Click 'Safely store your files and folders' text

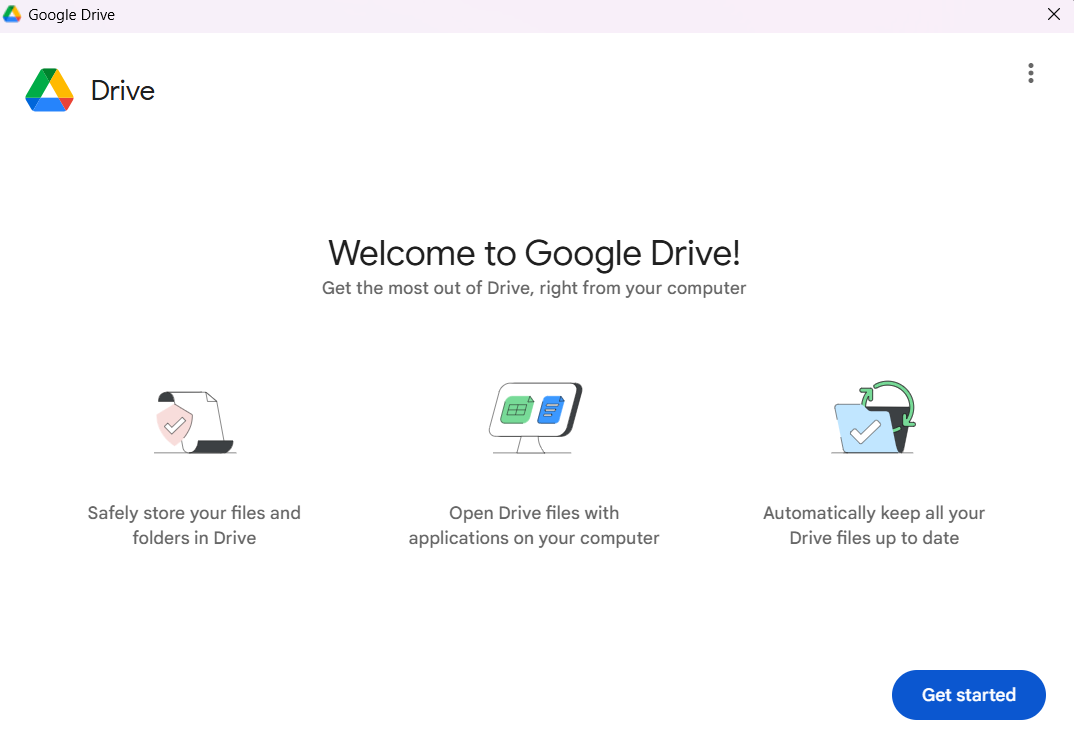[195, 525]
